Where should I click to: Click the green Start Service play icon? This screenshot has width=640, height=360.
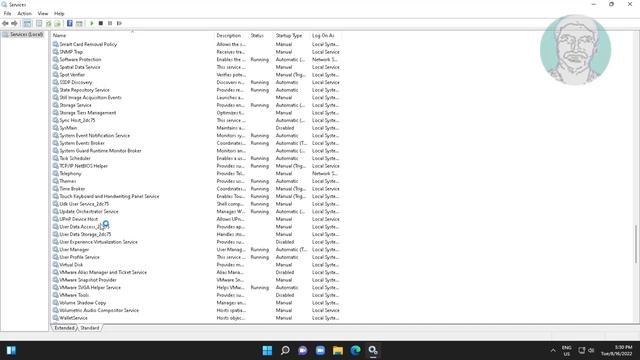[92, 24]
